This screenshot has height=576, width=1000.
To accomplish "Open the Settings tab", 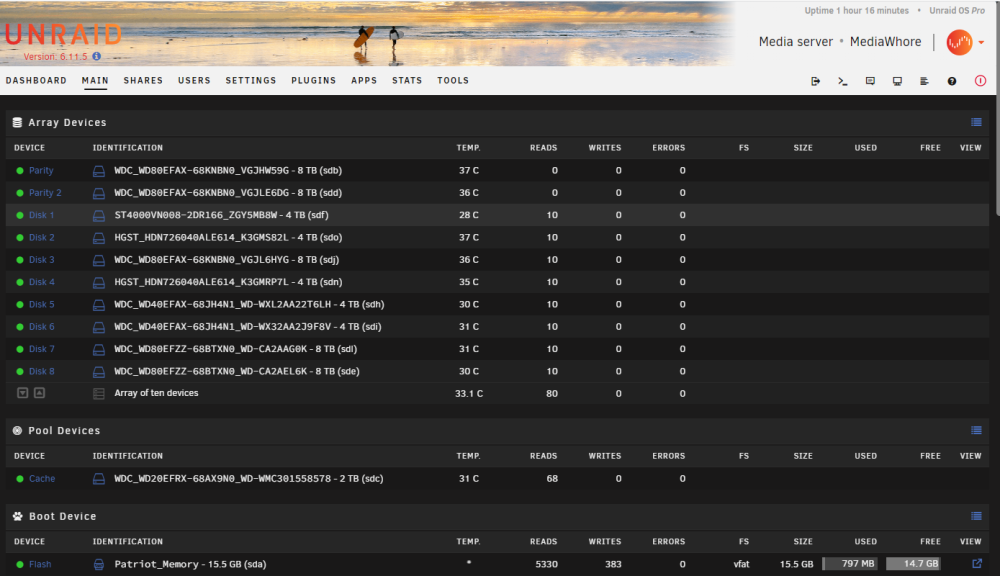I will tap(251, 80).
